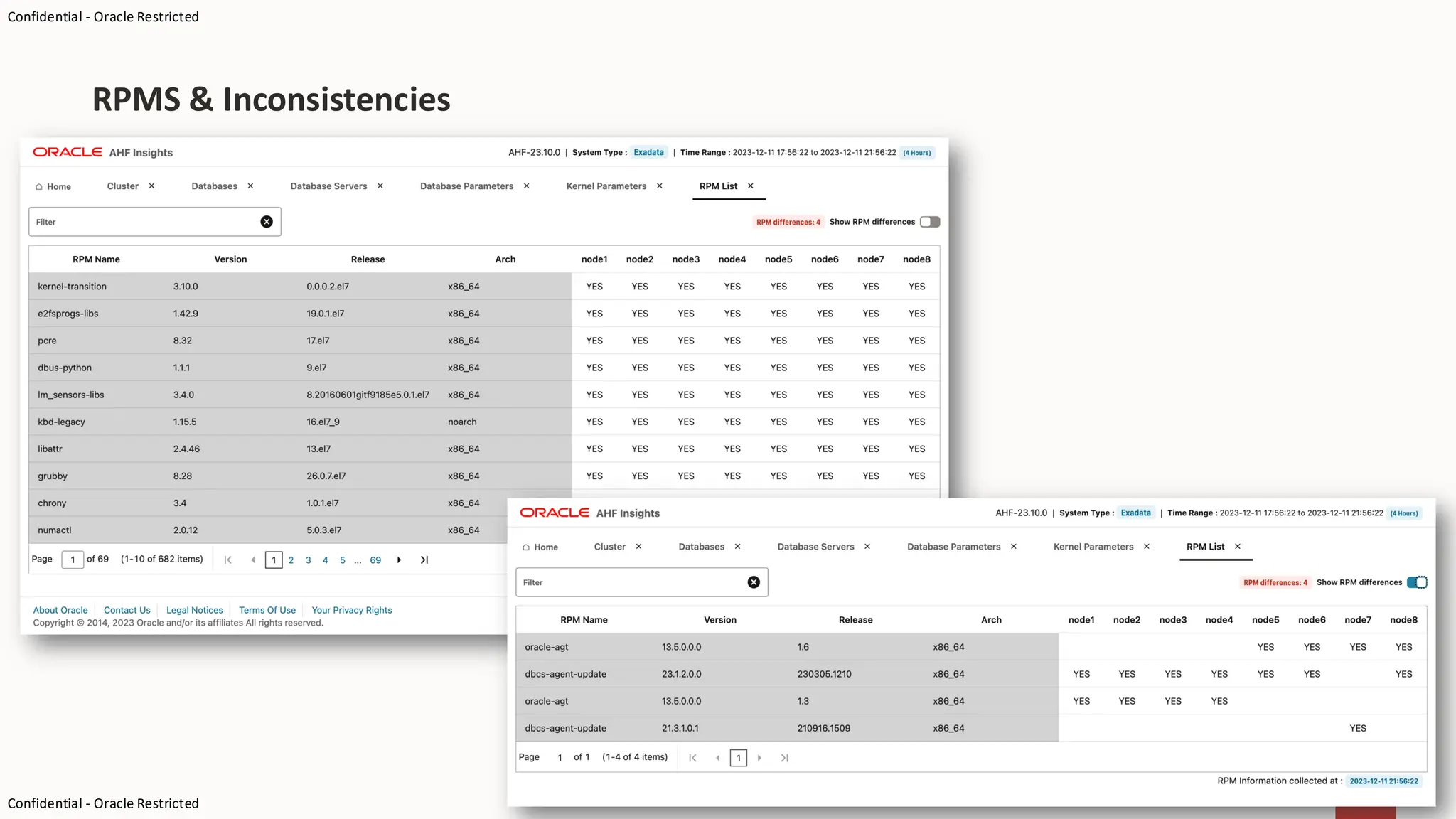The image size is (1456, 819).
Task: Close Database Servers tab in front window
Action: (x=867, y=547)
